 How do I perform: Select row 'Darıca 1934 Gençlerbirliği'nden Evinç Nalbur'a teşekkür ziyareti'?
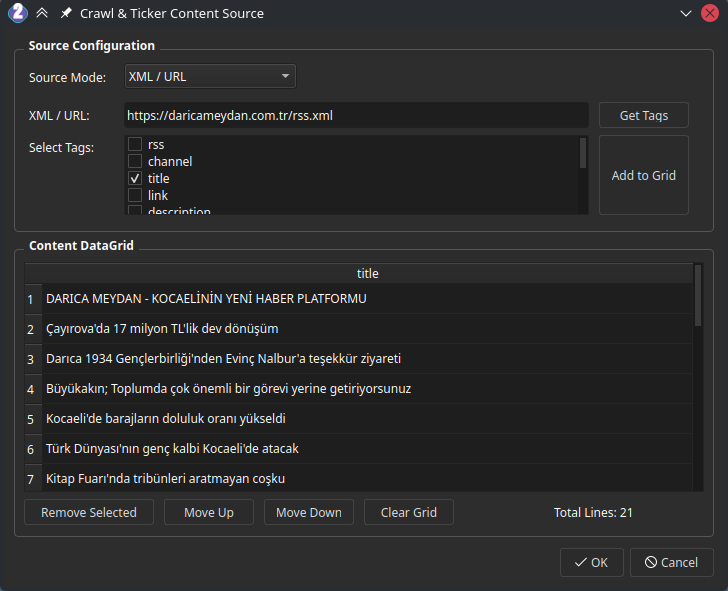[367, 358]
